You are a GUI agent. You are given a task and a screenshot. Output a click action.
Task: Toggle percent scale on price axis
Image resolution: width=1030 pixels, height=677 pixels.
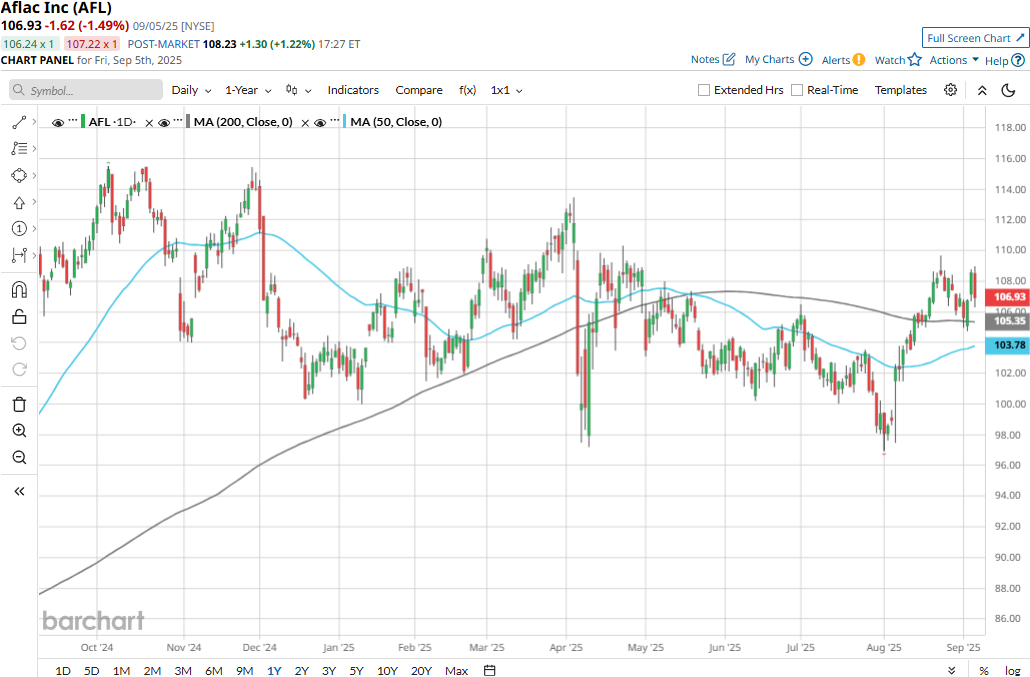click(x=983, y=670)
